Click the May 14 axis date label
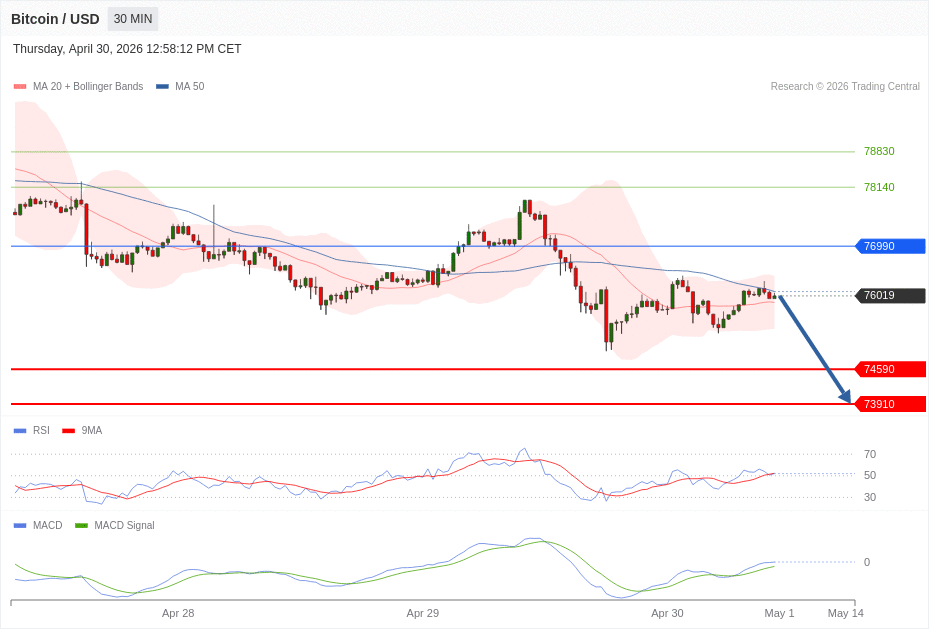The image size is (929, 629). [845, 613]
